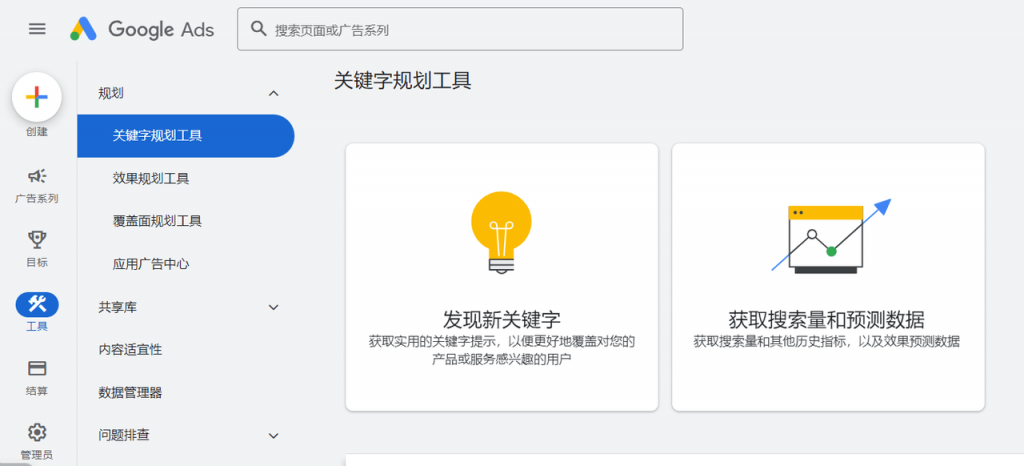
Task: Open 结算 credit card icon
Action: click(37, 368)
